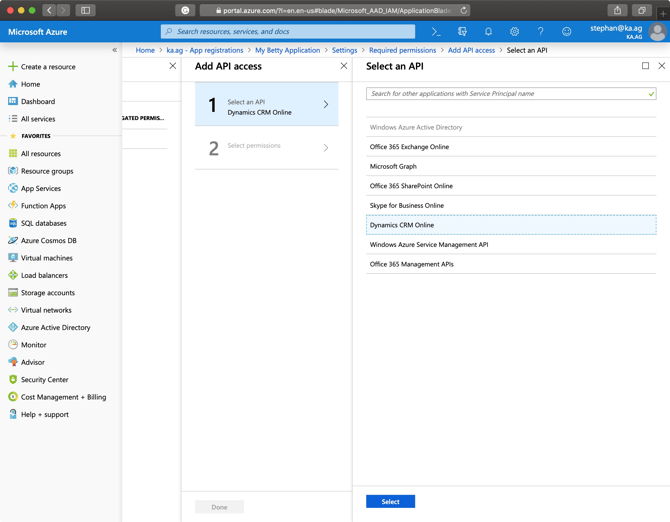Close the Select an API blade
Viewport: 670px width, 522px height.
coord(661,66)
